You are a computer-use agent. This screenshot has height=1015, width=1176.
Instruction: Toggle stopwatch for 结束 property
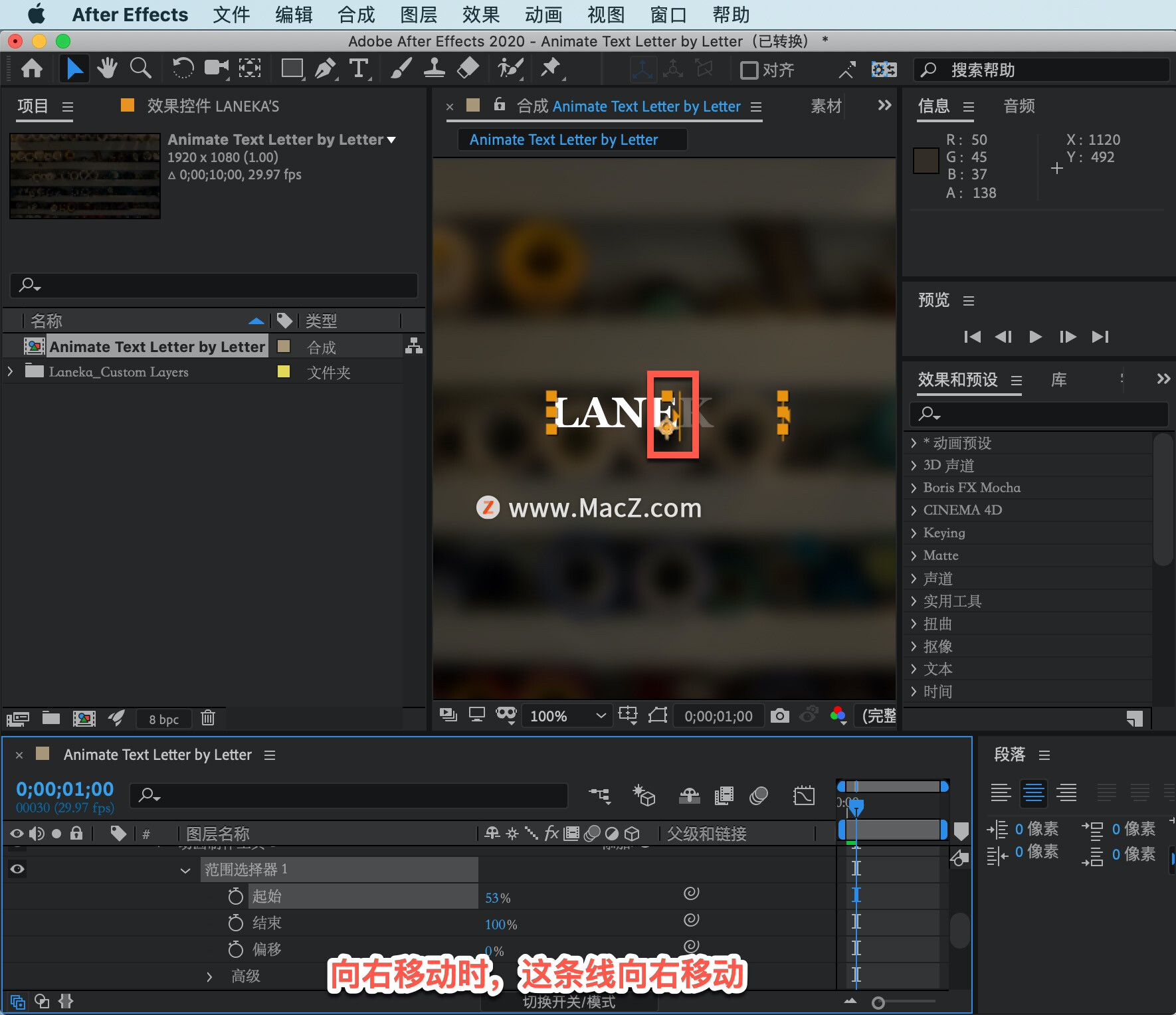235,923
